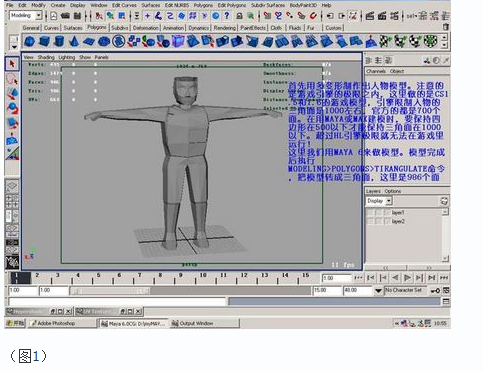Screen dimensions: 483x373
Task: Click the play backward button
Action: (395, 278)
